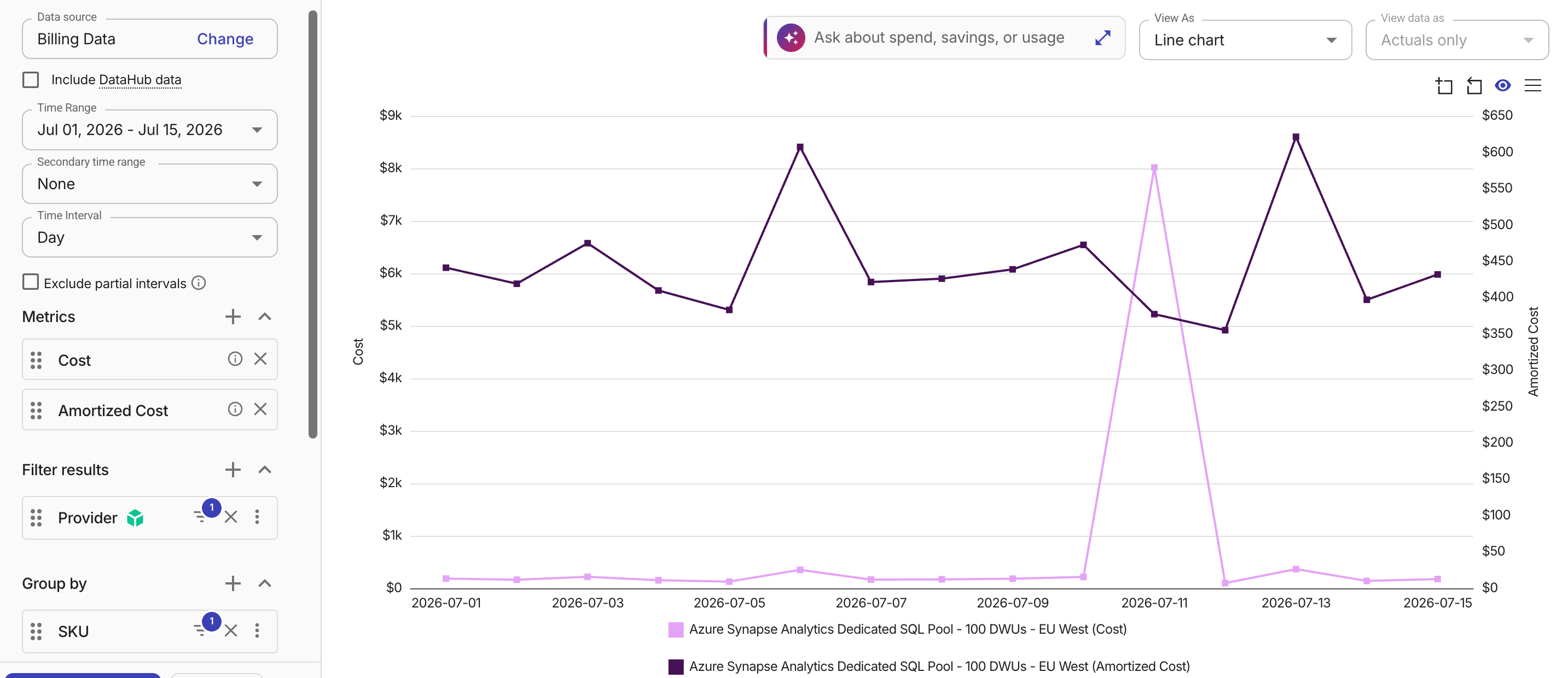This screenshot has width=1568, height=678.
Task: Click drag handle for Provider filter
Action: point(37,518)
